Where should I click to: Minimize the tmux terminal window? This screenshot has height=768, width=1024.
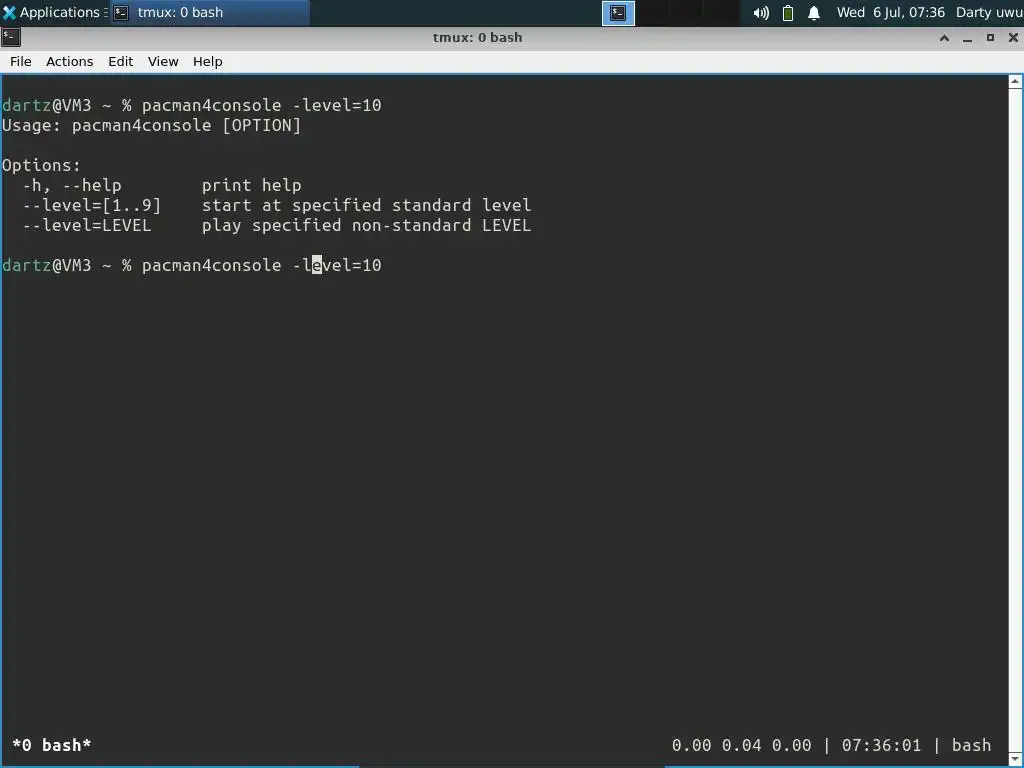967,38
